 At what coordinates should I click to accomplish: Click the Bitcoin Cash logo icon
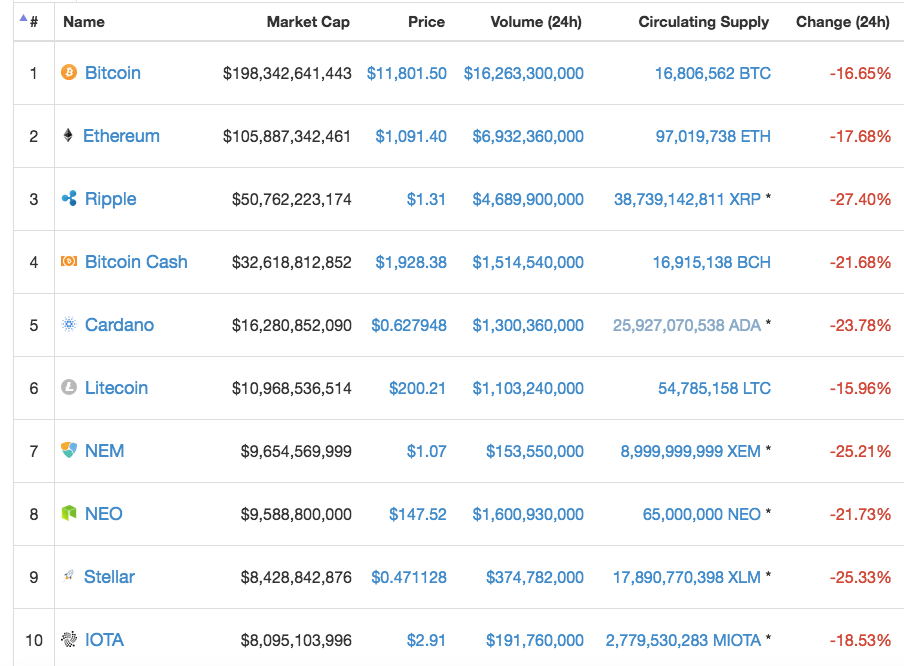(69, 262)
